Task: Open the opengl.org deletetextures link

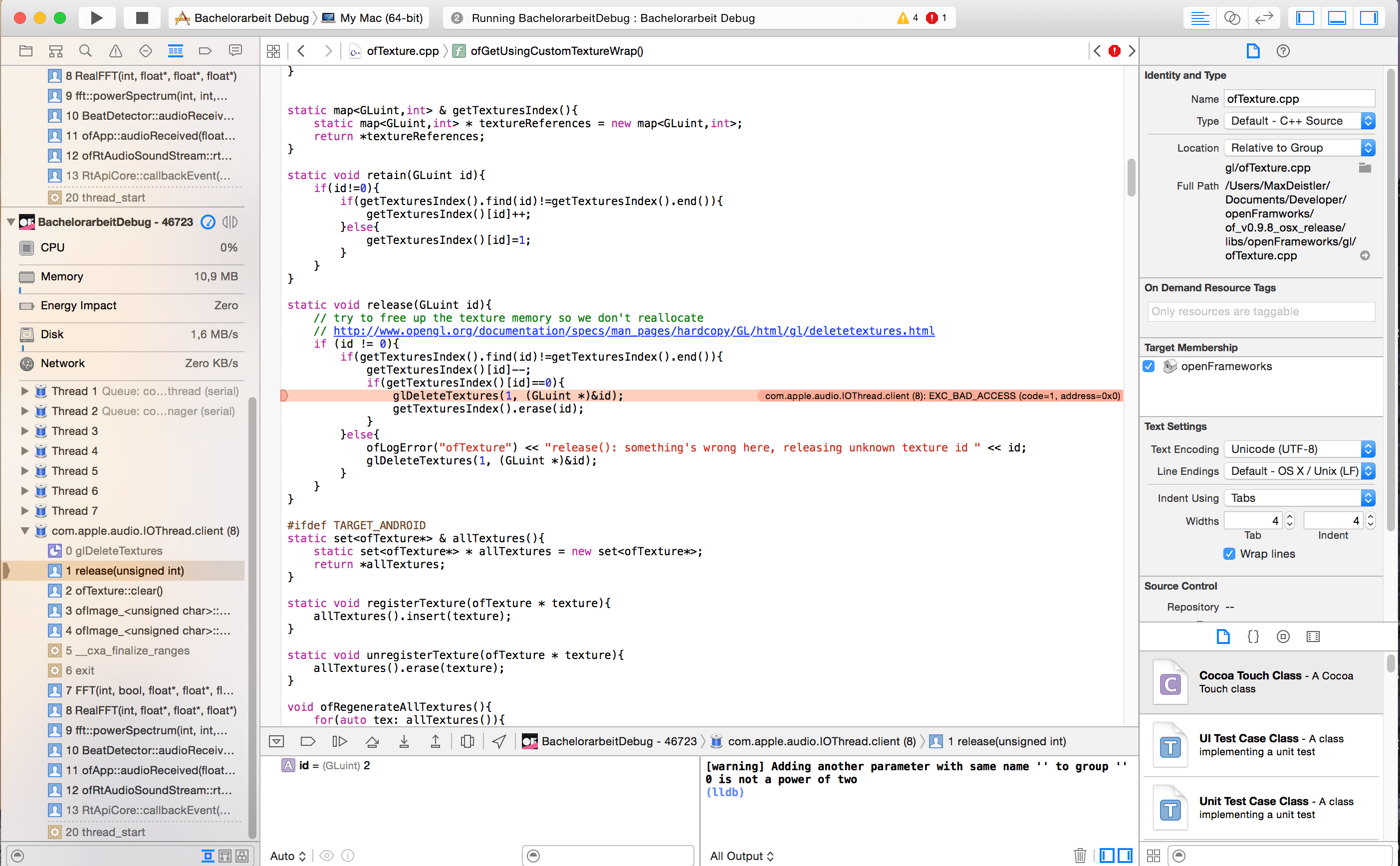Action: click(x=634, y=330)
